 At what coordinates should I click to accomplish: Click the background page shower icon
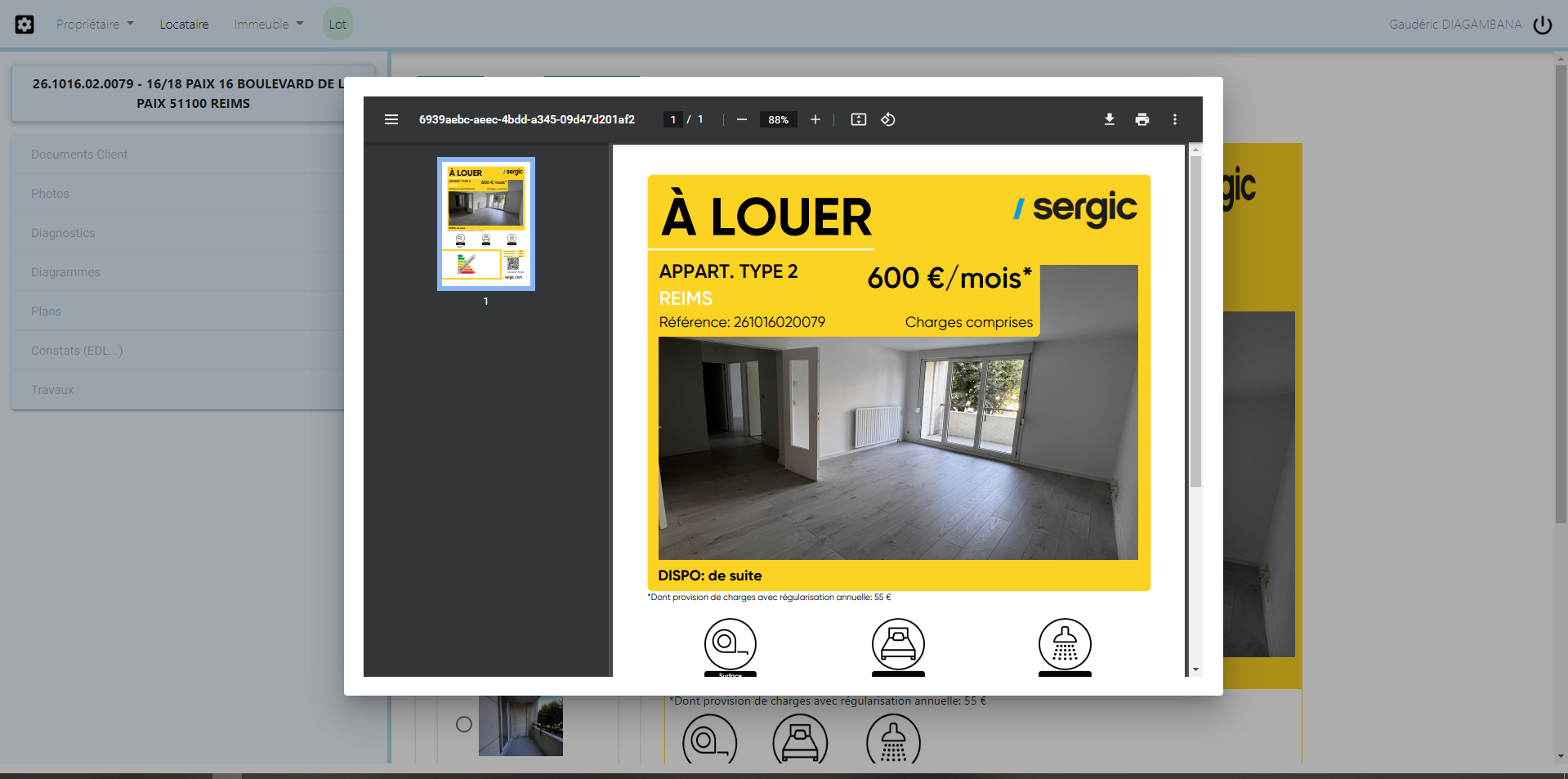point(893,740)
